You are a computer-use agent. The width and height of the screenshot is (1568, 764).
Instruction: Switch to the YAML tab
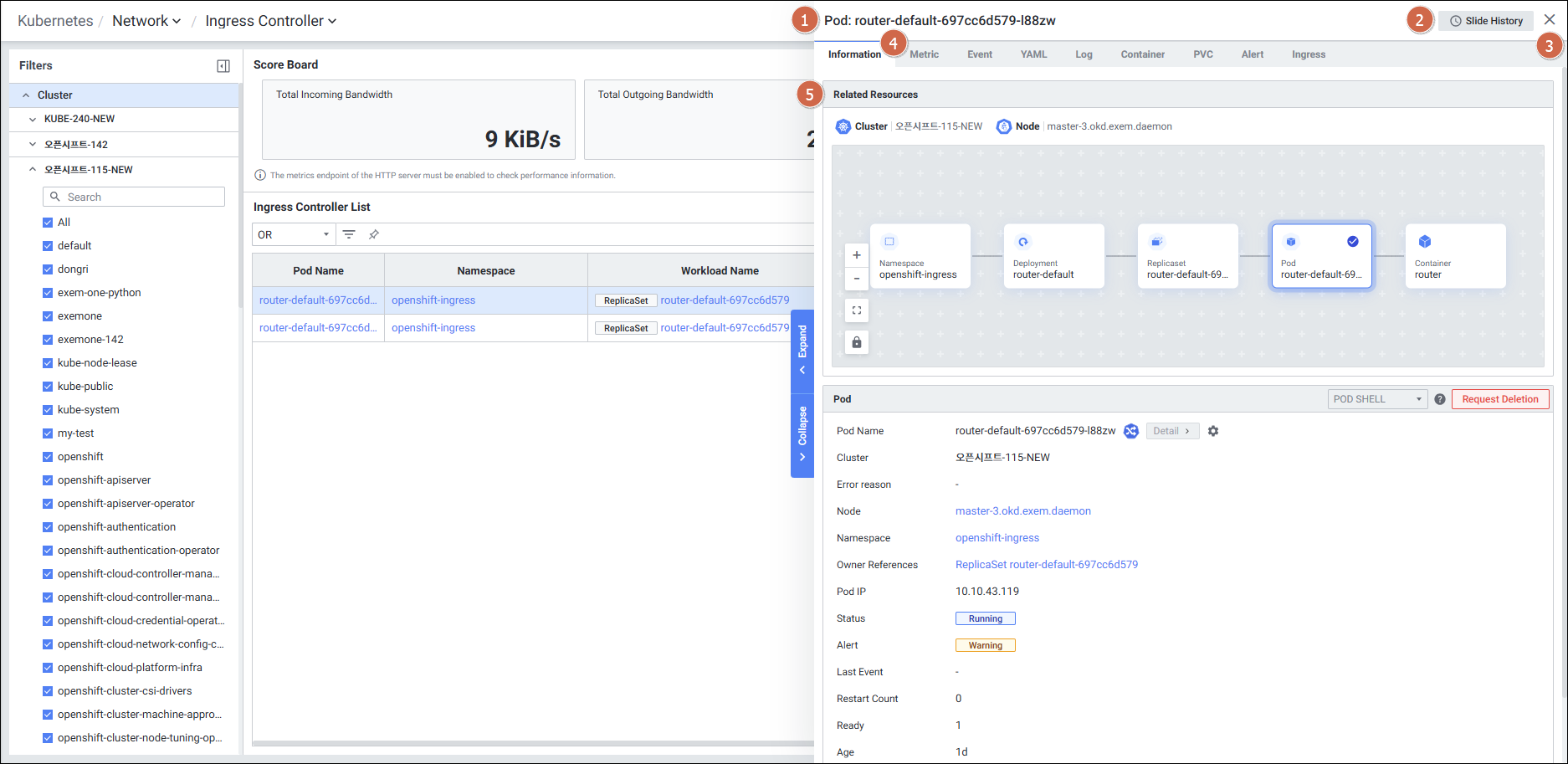1033,54
